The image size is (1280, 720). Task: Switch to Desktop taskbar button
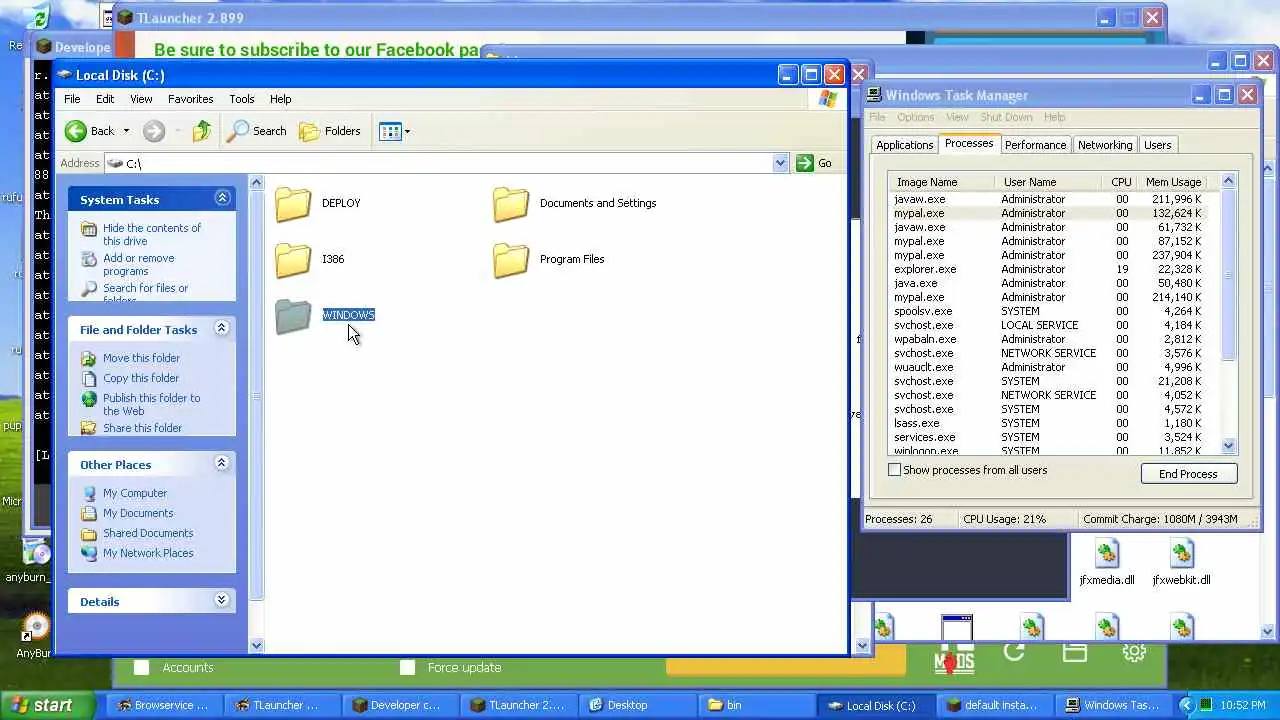[635, 705]
